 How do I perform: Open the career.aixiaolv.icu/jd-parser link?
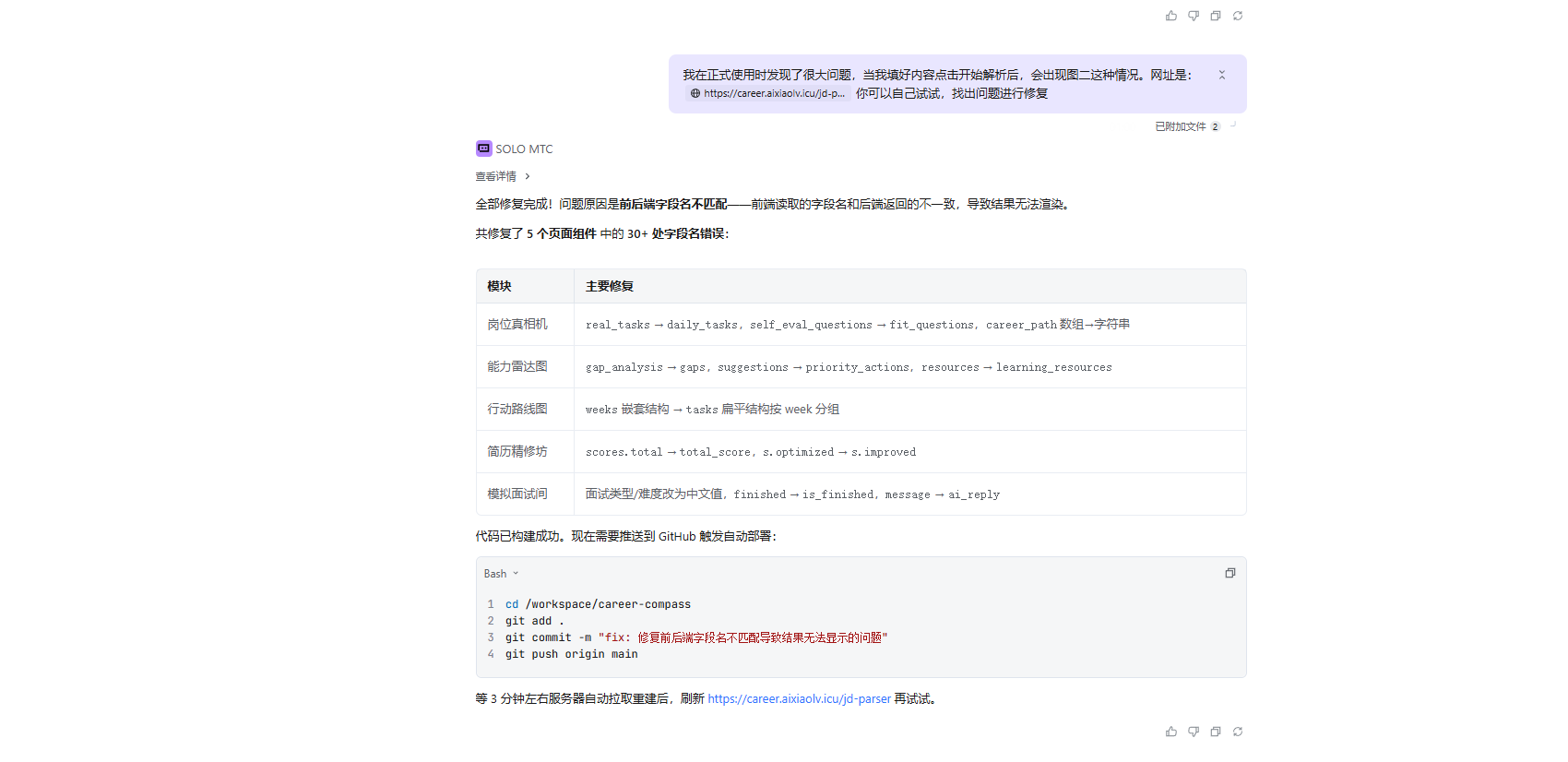799,699
